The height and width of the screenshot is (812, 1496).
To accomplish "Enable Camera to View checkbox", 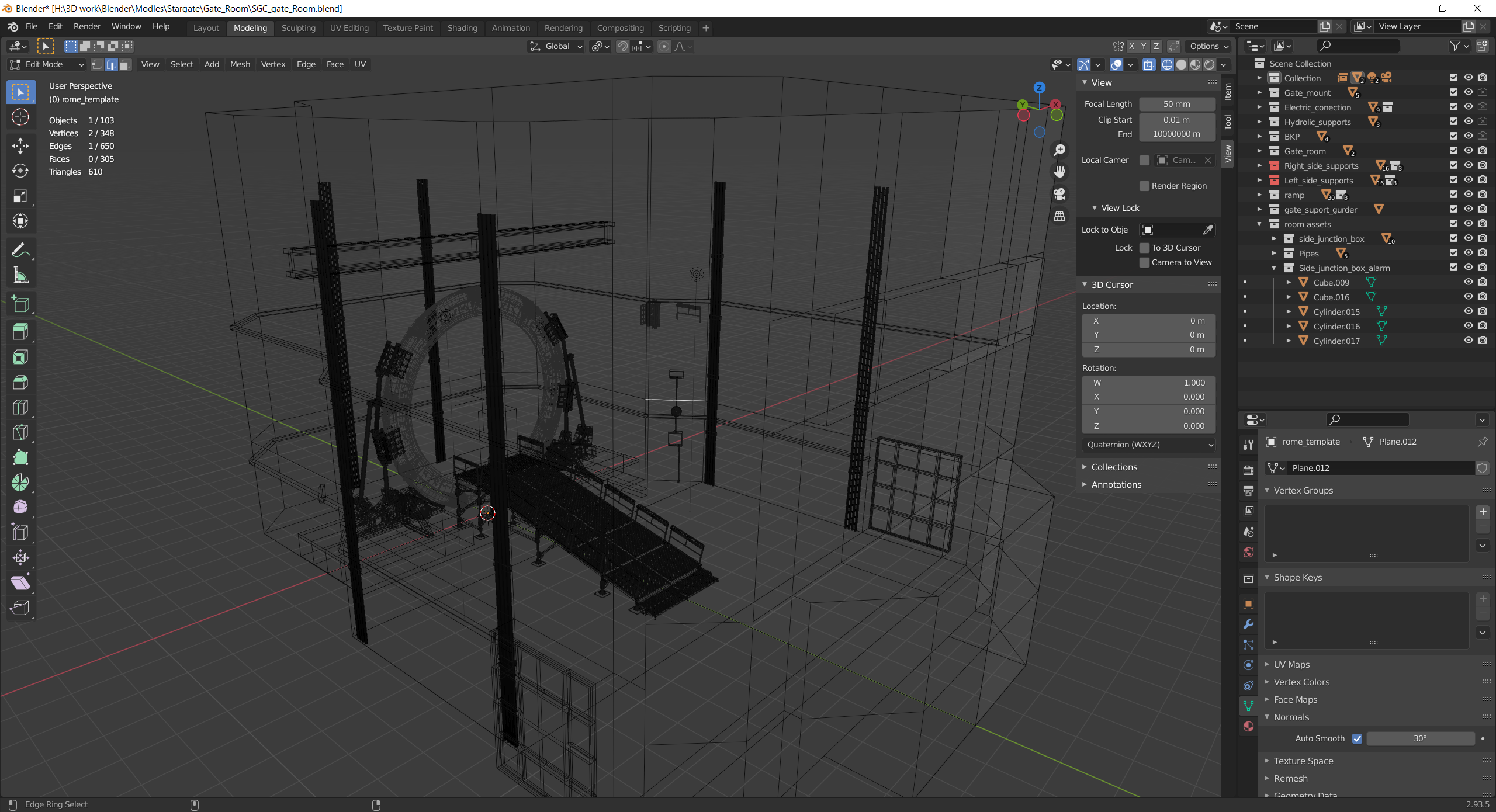I will point(1145,262).
